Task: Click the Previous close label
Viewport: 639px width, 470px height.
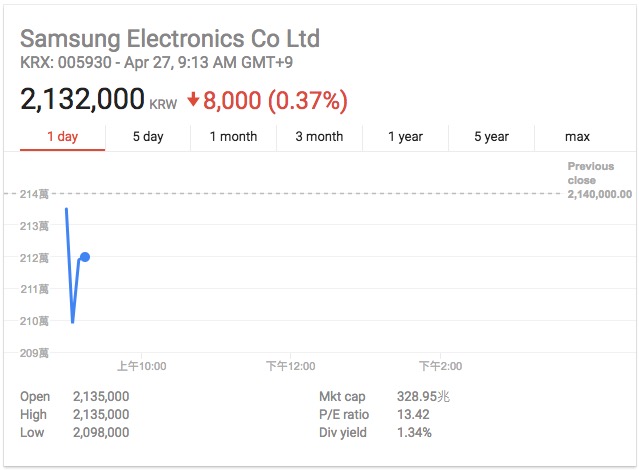Action: point(591,173)
